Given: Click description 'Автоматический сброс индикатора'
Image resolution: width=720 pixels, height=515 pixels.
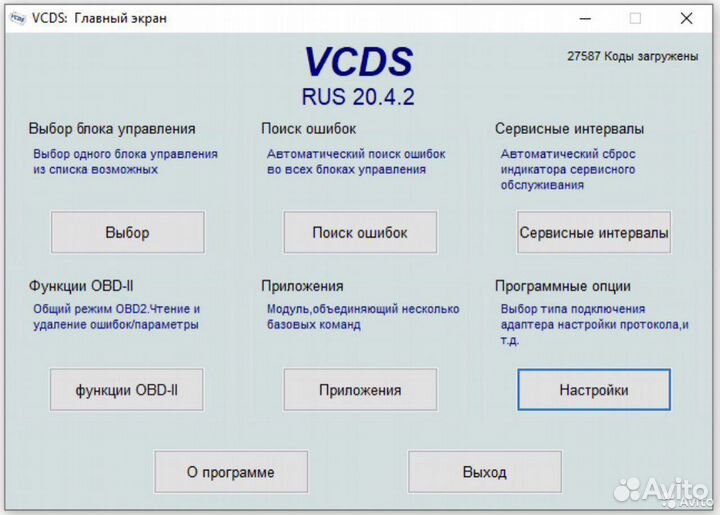Looking at the screenshot, I should point(568,169).
